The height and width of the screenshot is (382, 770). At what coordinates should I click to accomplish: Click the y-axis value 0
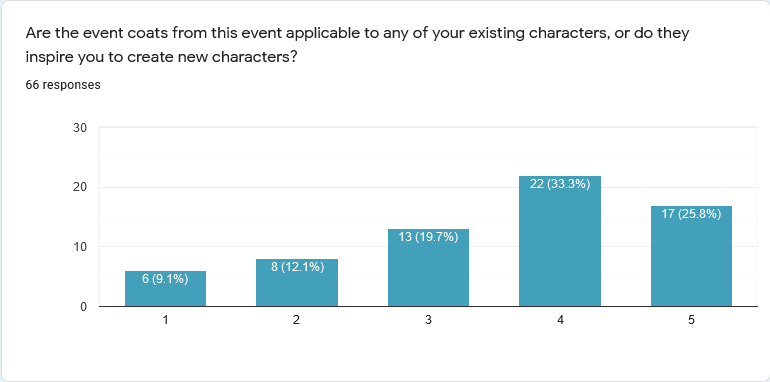pyautogui.click(x=83, y=307)
